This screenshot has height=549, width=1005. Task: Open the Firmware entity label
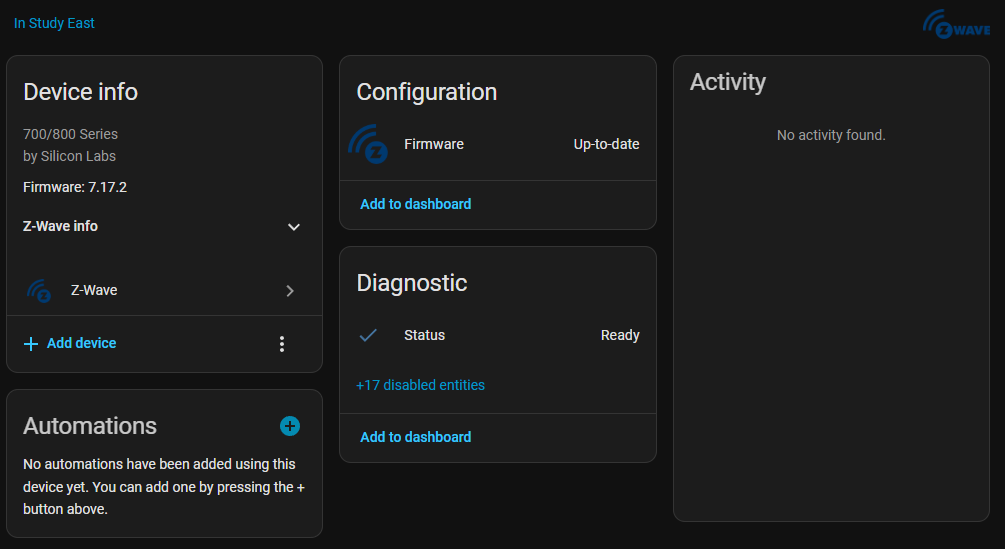(434, 144)
